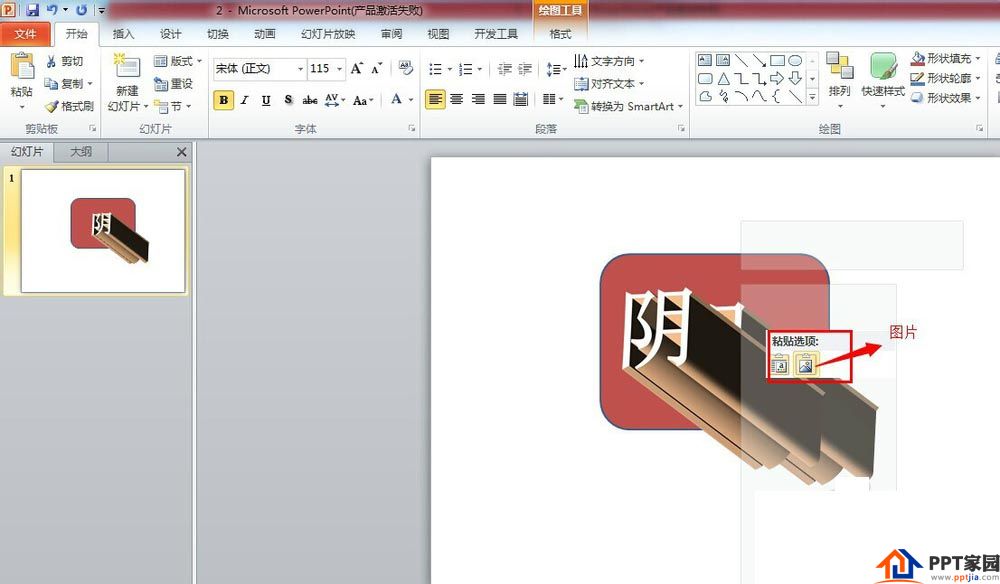Screen dimensions: 1000x584
Task: Expand the 形状效果 shape effects menu
Action: (x=945, y=98)
